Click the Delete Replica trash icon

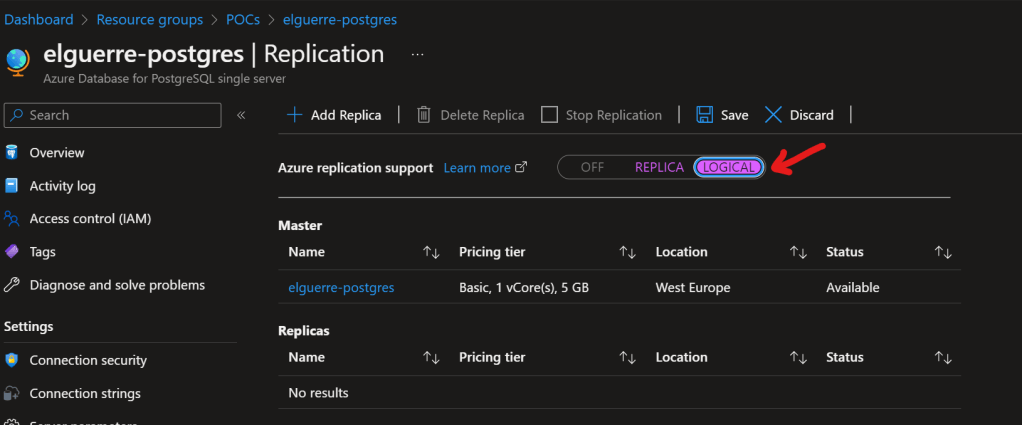pyautogui.click(x=424, y=115)
